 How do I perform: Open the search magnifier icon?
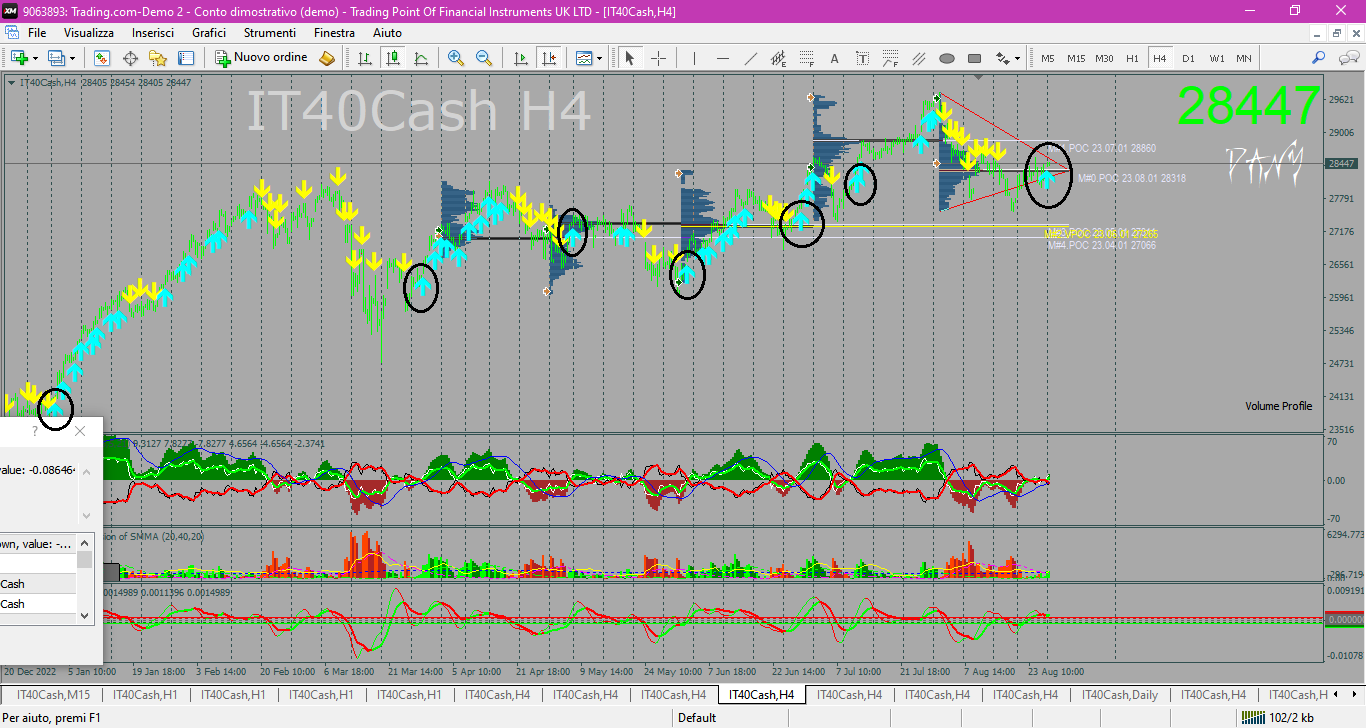click(1320, 58)
